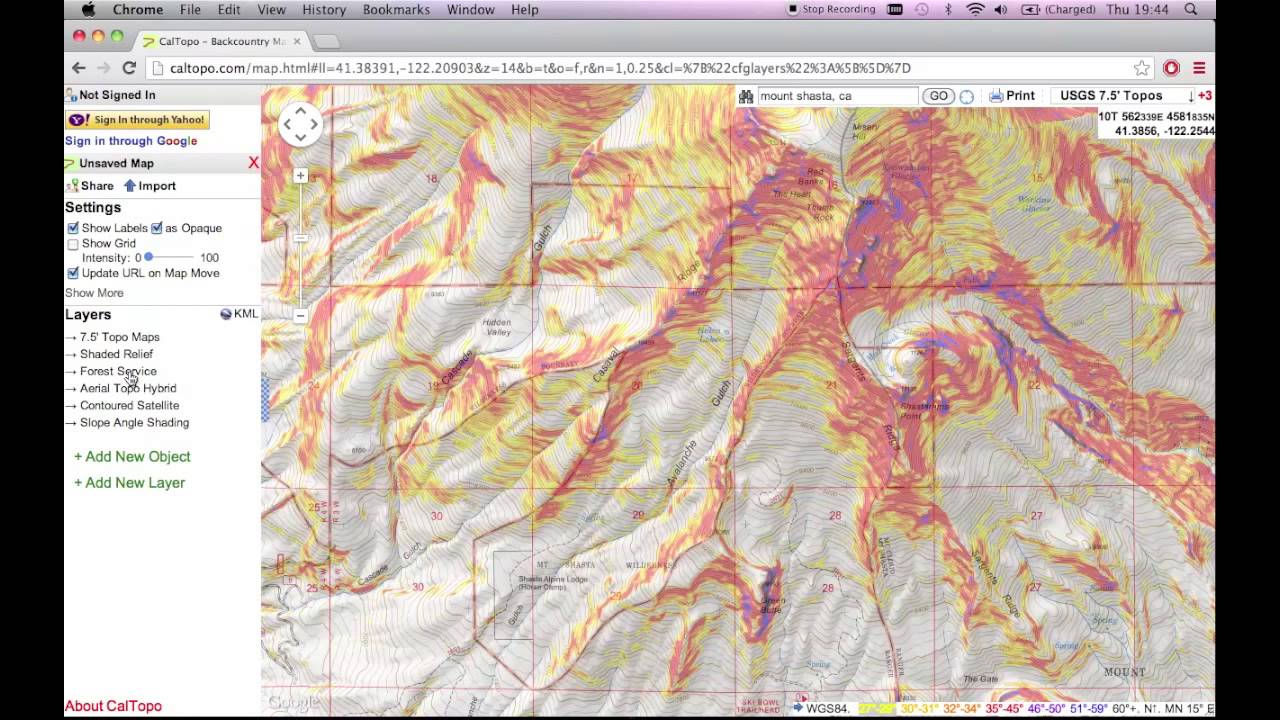The height and width of the screenshot is (720, 1280).
Task: Reload the CalTopo page
Action: 129,68
